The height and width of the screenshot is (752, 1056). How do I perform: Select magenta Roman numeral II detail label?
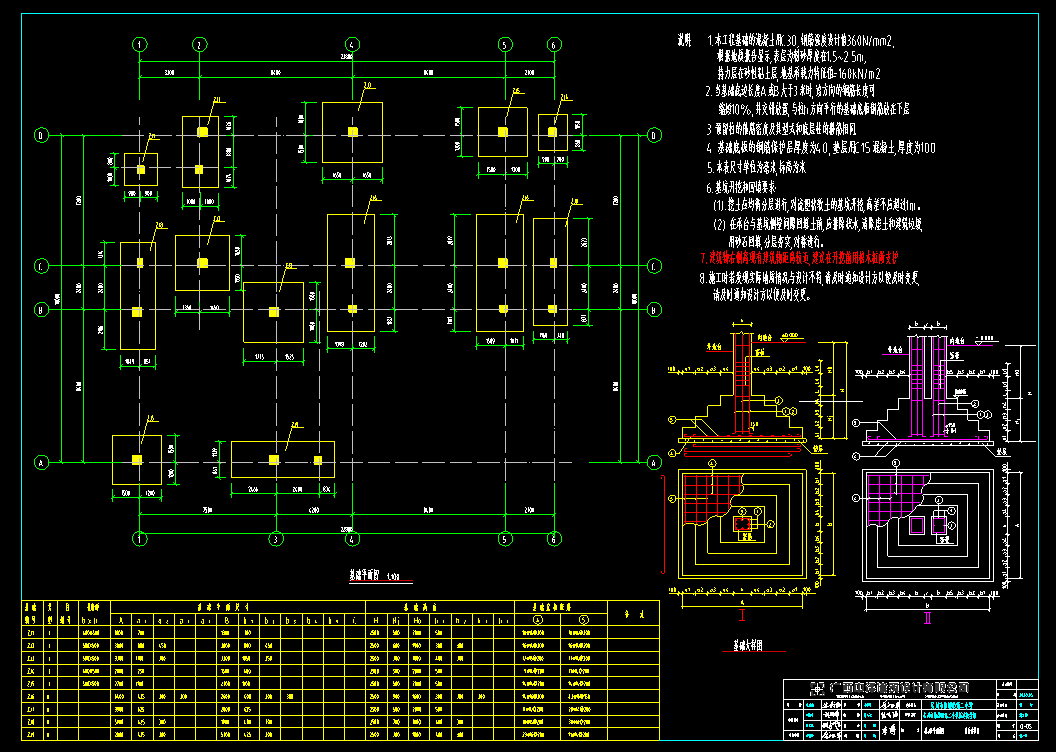(x=927, y=617)
